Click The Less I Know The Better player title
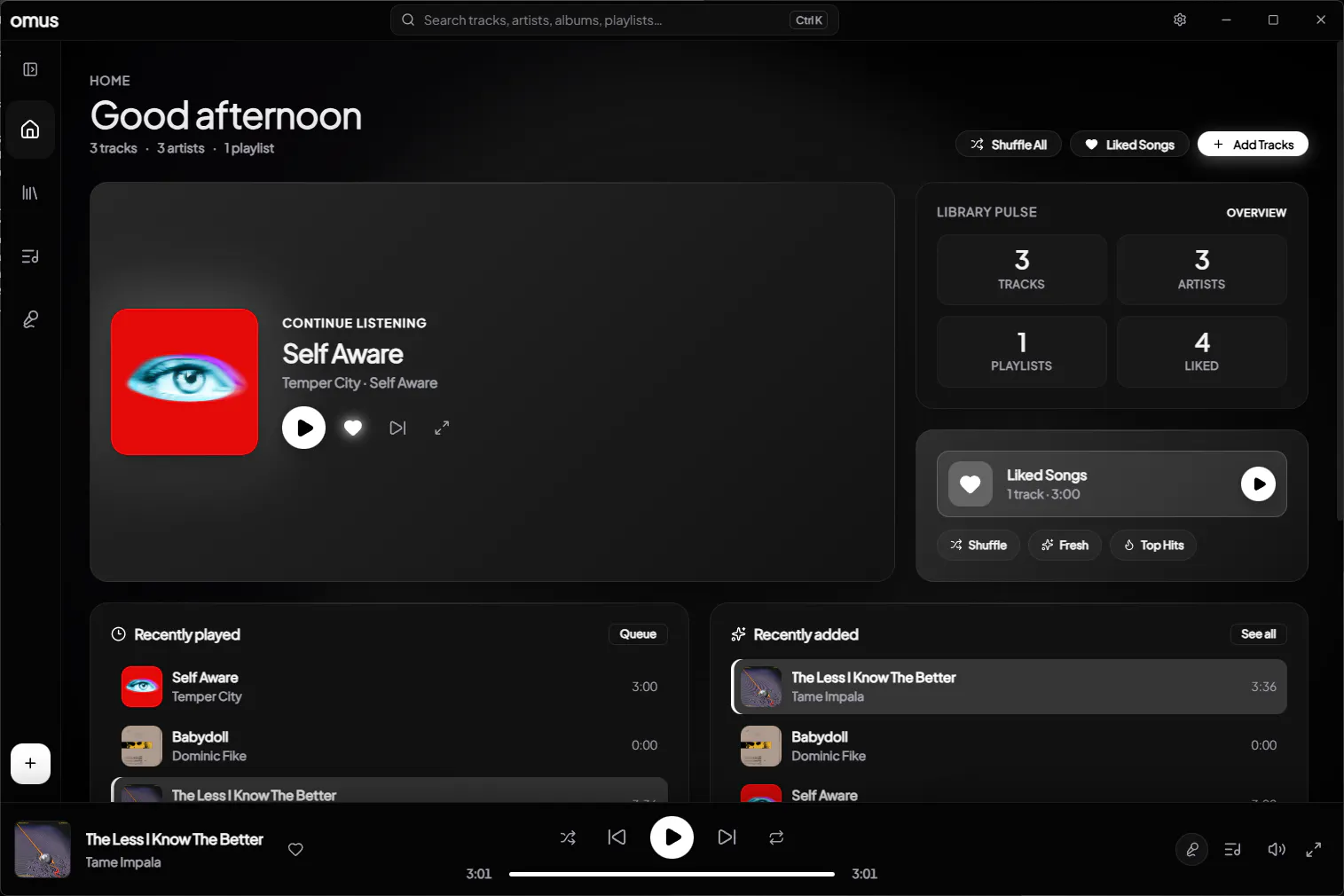Image resolution: width=1344 pixels, height=896 pixels. pyautogui.click(x=174, y=839)
